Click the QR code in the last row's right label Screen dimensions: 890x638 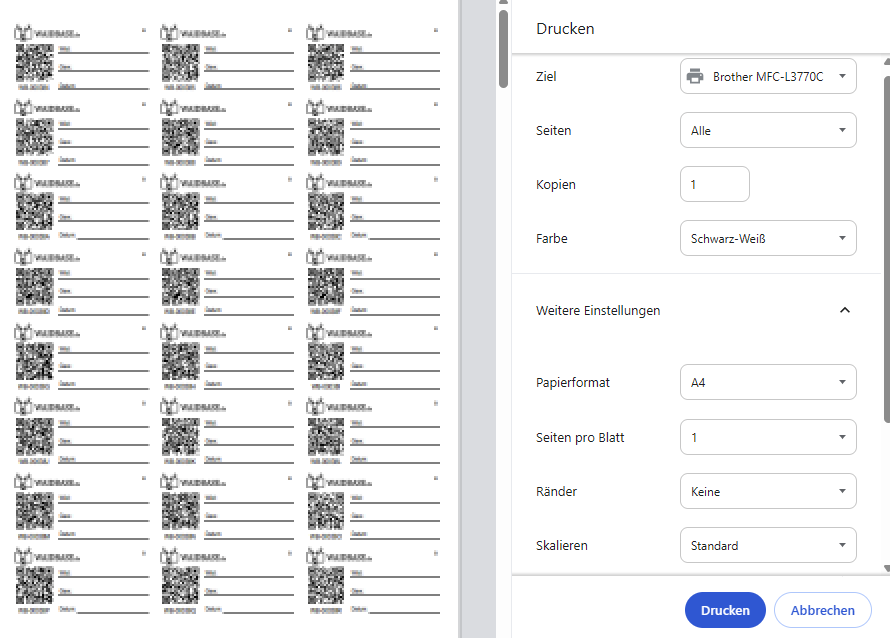point(325,584)
